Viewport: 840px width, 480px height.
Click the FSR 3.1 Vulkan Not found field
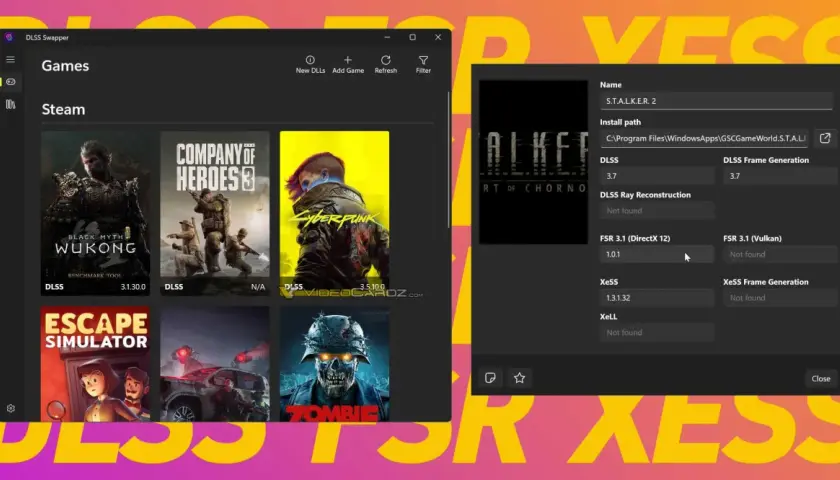(x=781, y=254)
